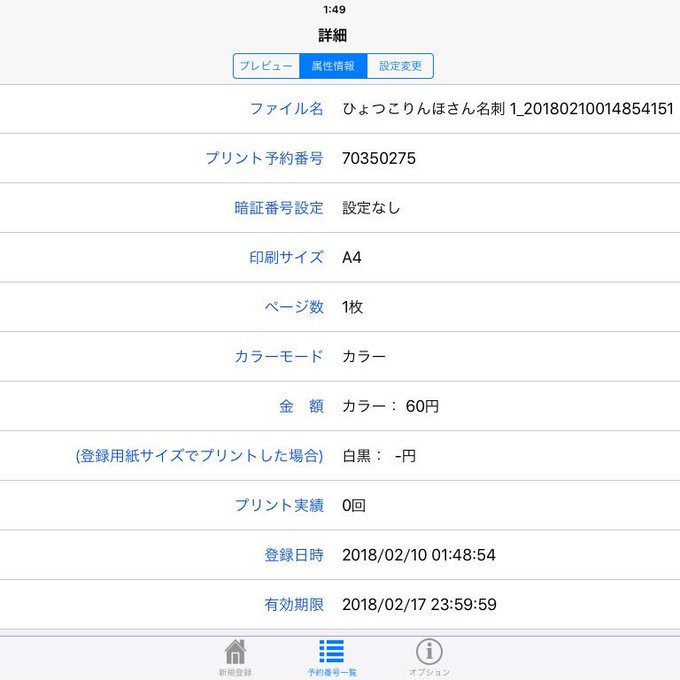Viewport: 680px width, 680px height.
Task: Tap the 有効期限 date 2018/02/17
Action: [x=419, y=605]
